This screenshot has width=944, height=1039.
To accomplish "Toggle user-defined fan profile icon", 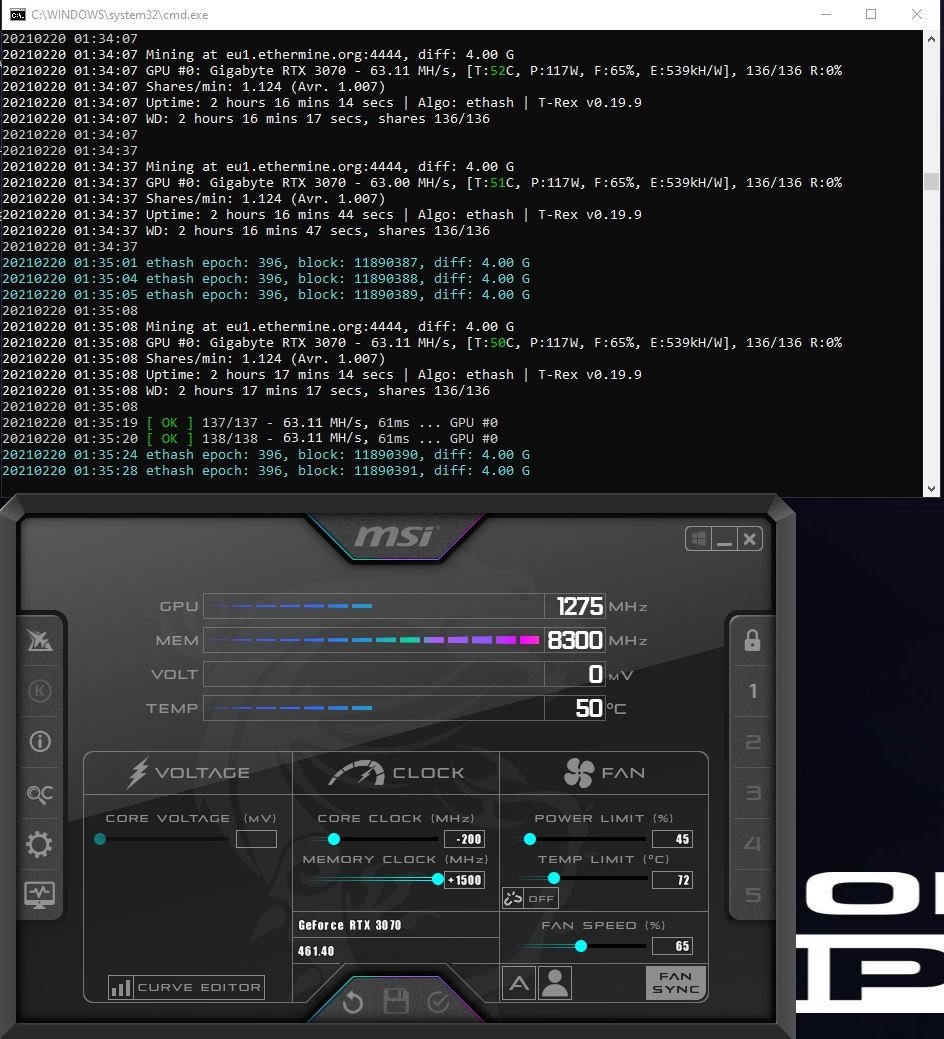I will [x=554, y=983].
